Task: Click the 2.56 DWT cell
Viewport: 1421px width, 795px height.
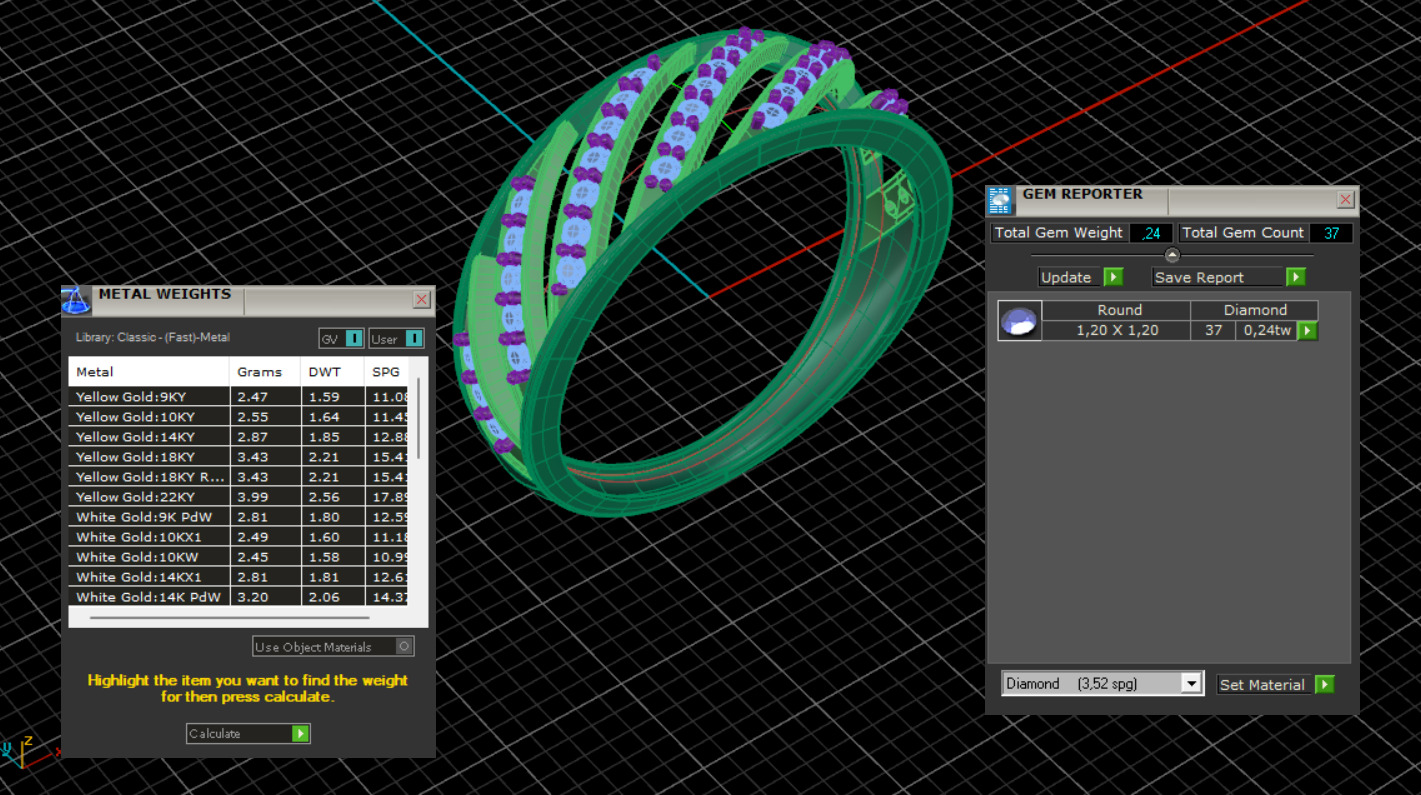Action: coord(333,497)
